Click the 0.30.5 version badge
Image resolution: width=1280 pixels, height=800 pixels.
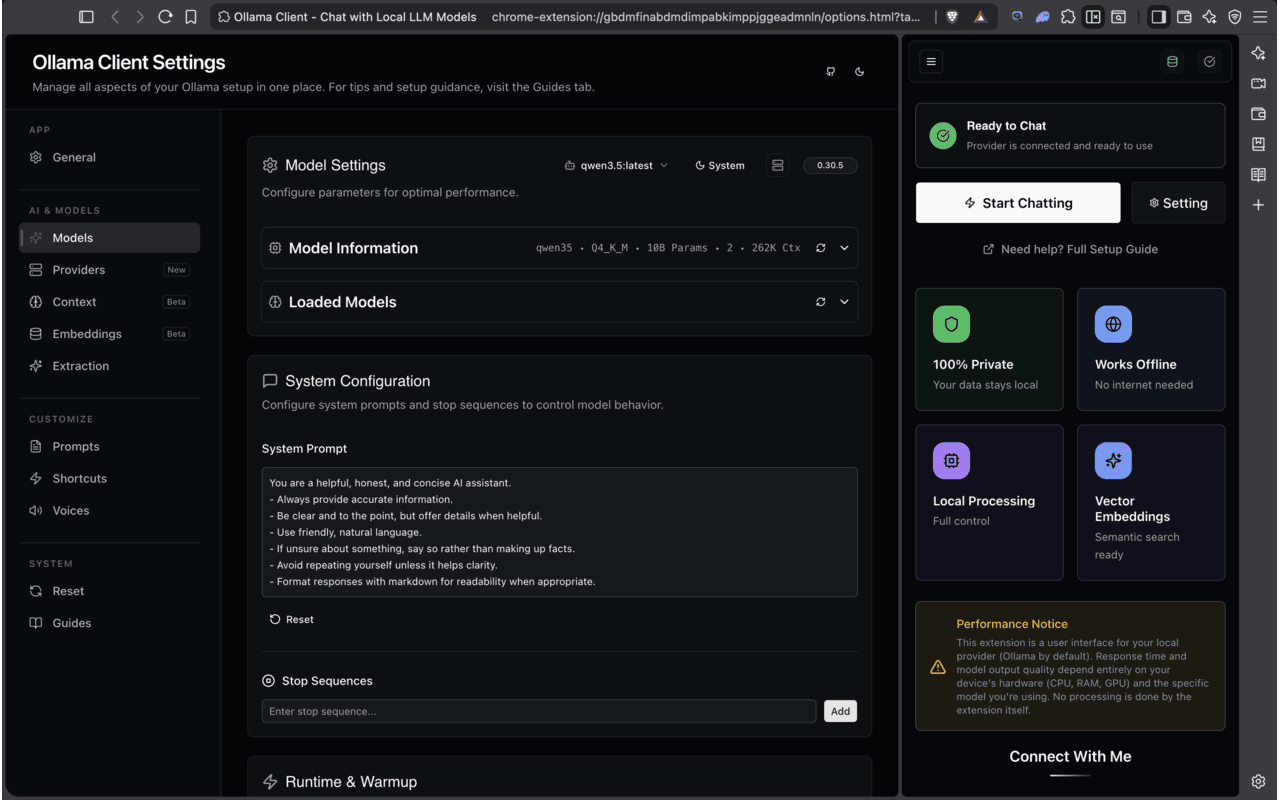point(830,165)
